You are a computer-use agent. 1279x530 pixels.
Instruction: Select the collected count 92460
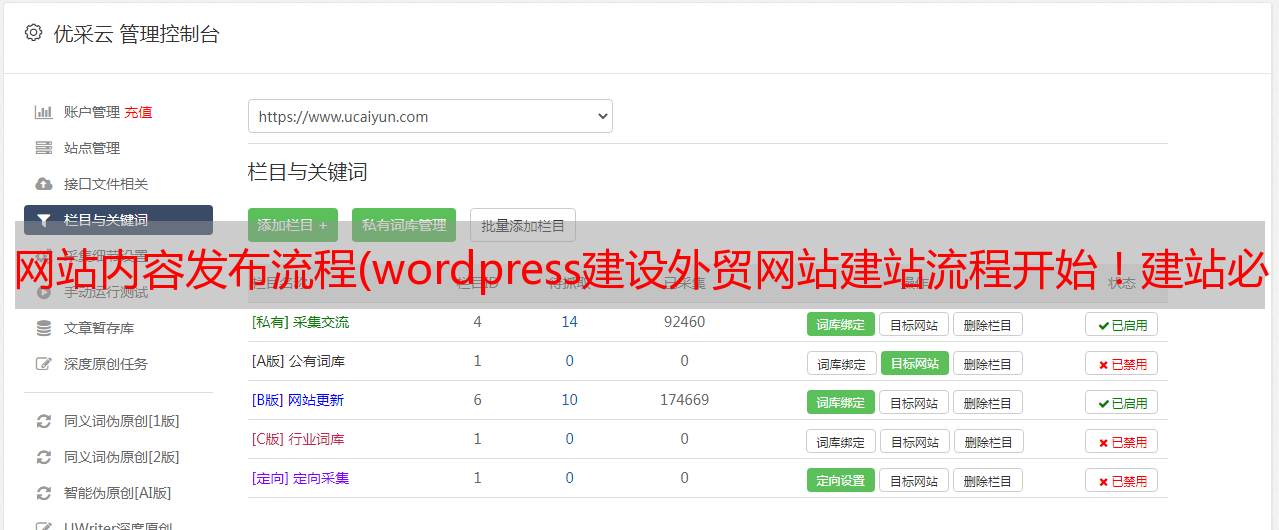click(x=685, y=322)
